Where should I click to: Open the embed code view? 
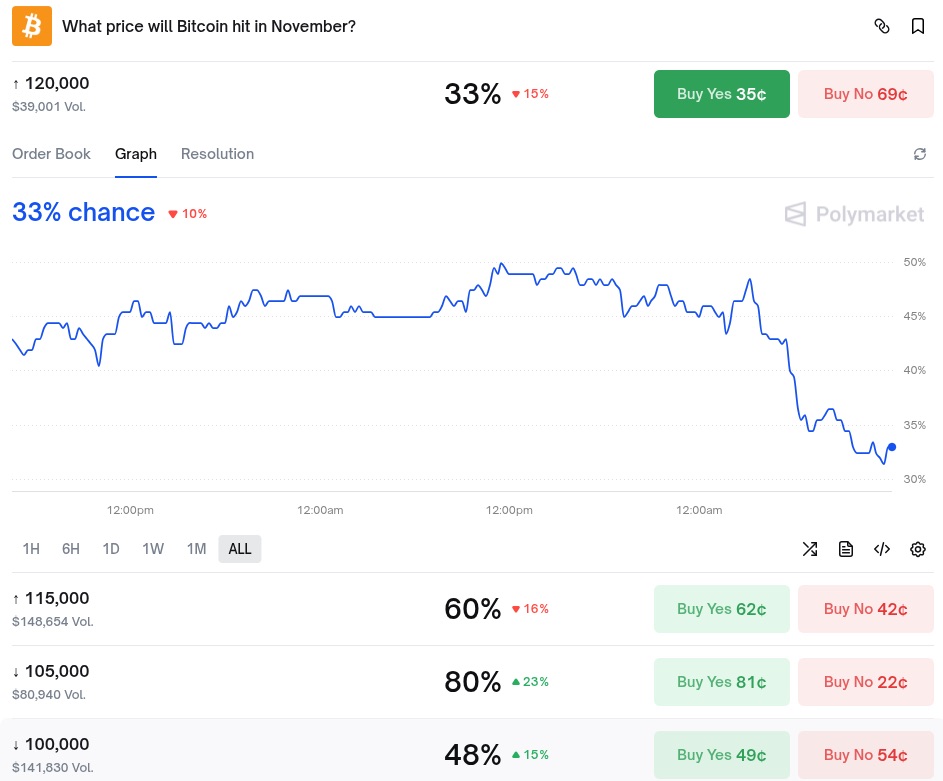tap(882, 549)
